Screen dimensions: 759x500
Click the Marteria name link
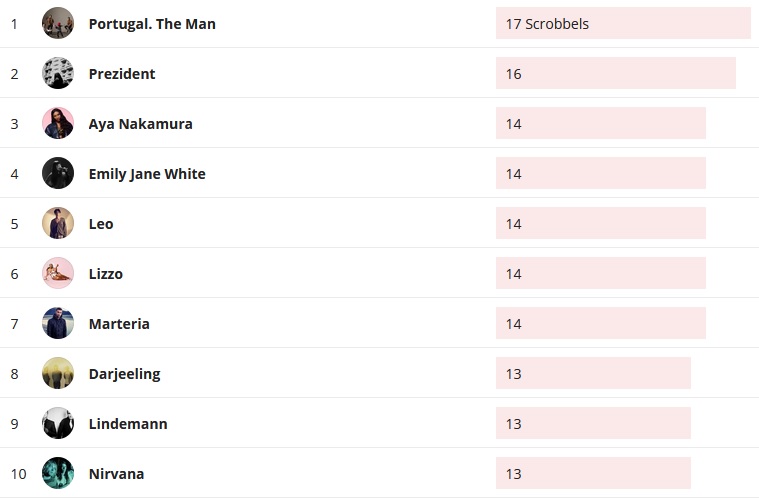pyautogui.click(x=119, y=324)
